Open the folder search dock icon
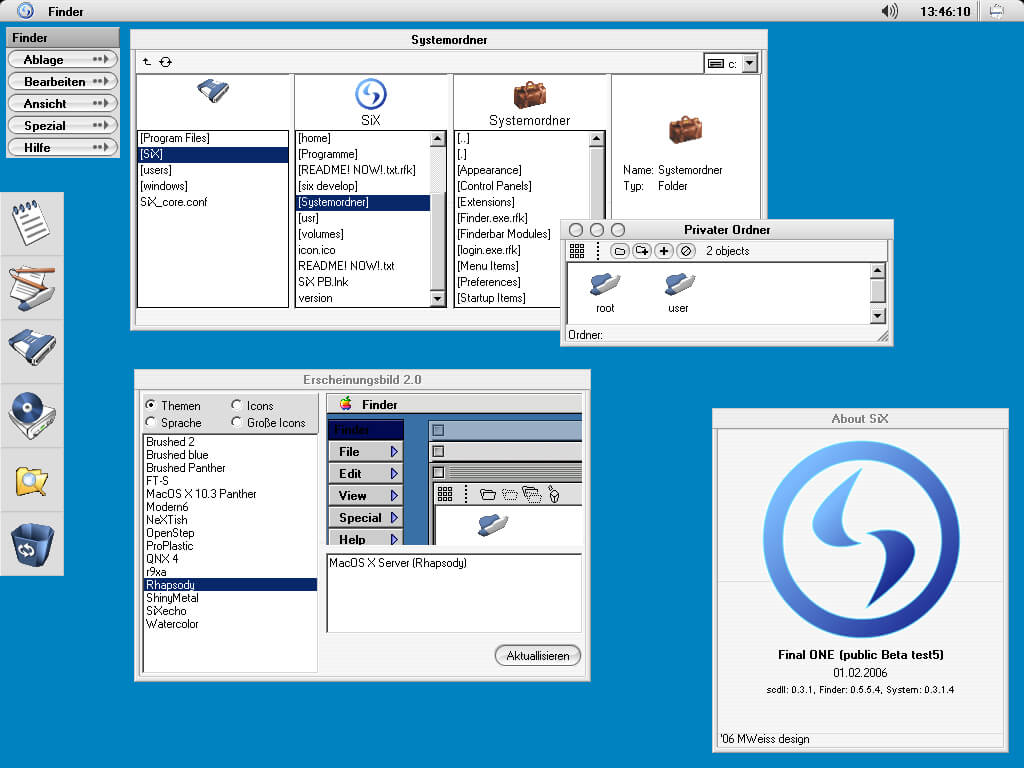1024x768 pixels. (31, 481)
